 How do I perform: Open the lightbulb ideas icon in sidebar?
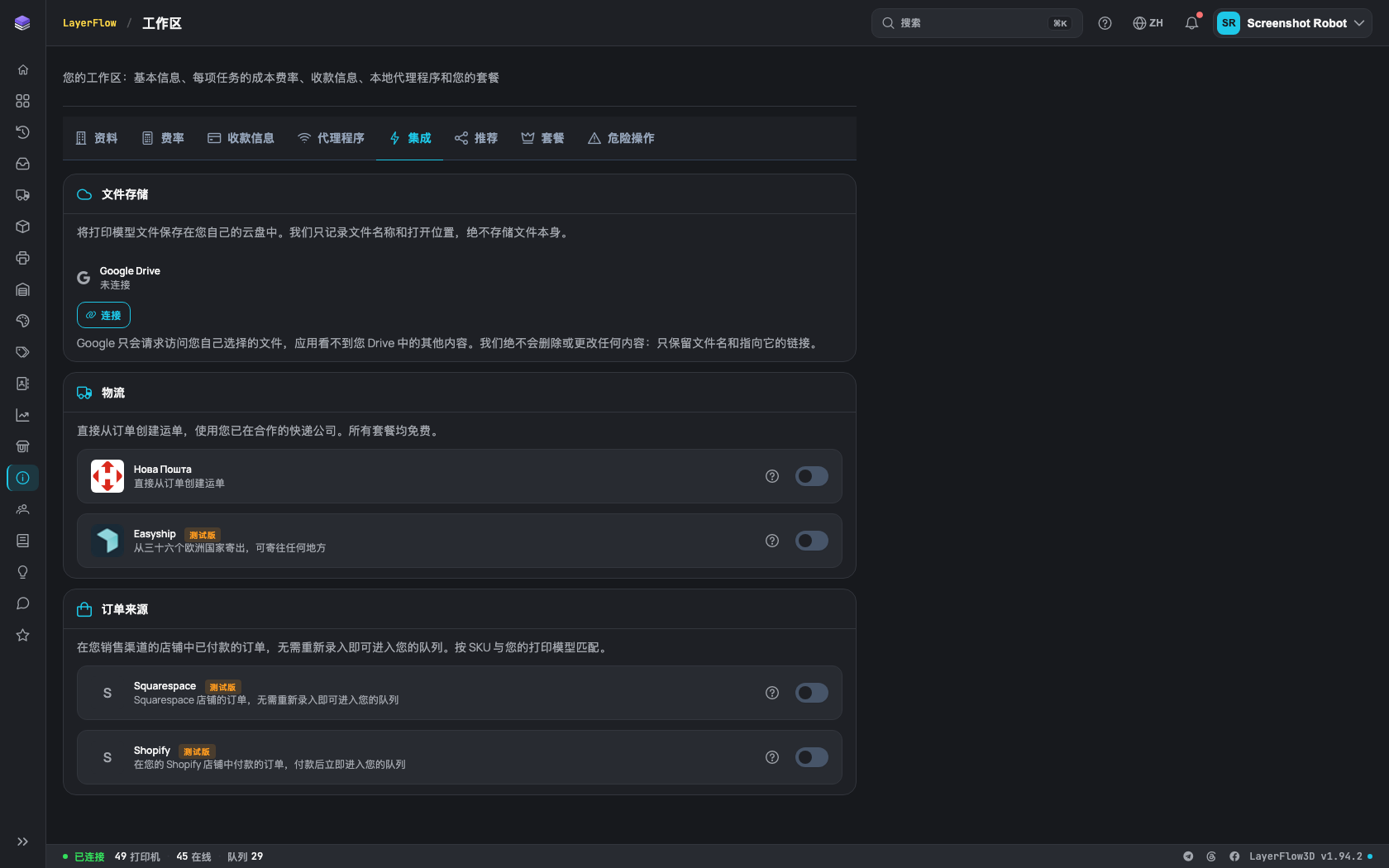(22, 572)
